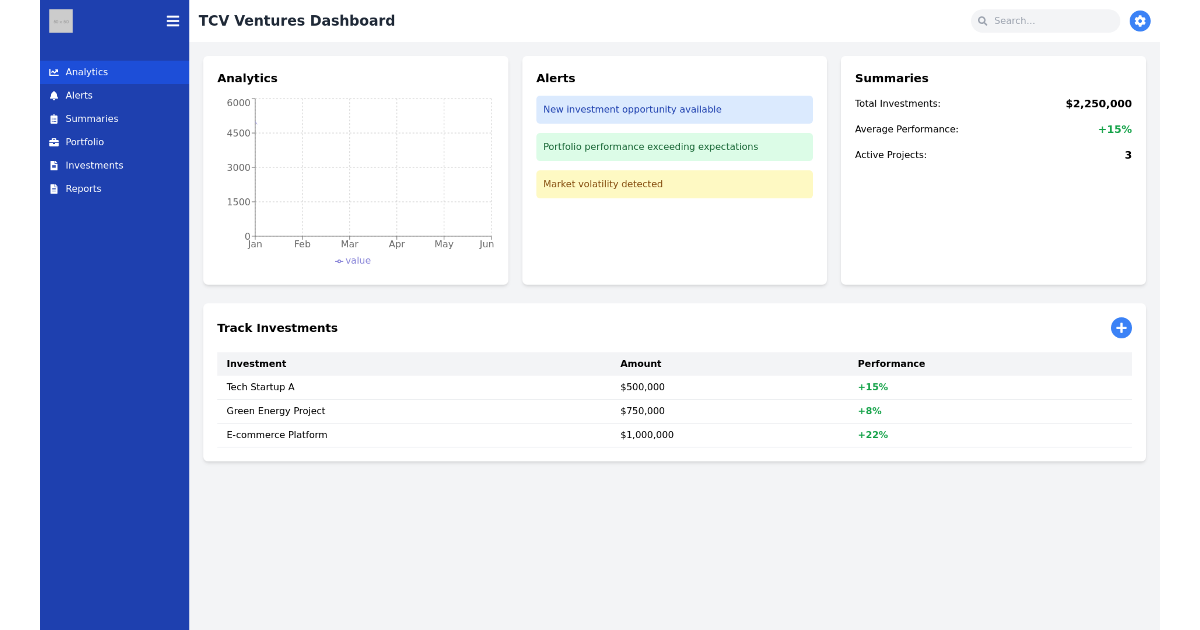Click the Portfolio performance exceeding expectations banner

pyautogui.click(x=674, y=147)
